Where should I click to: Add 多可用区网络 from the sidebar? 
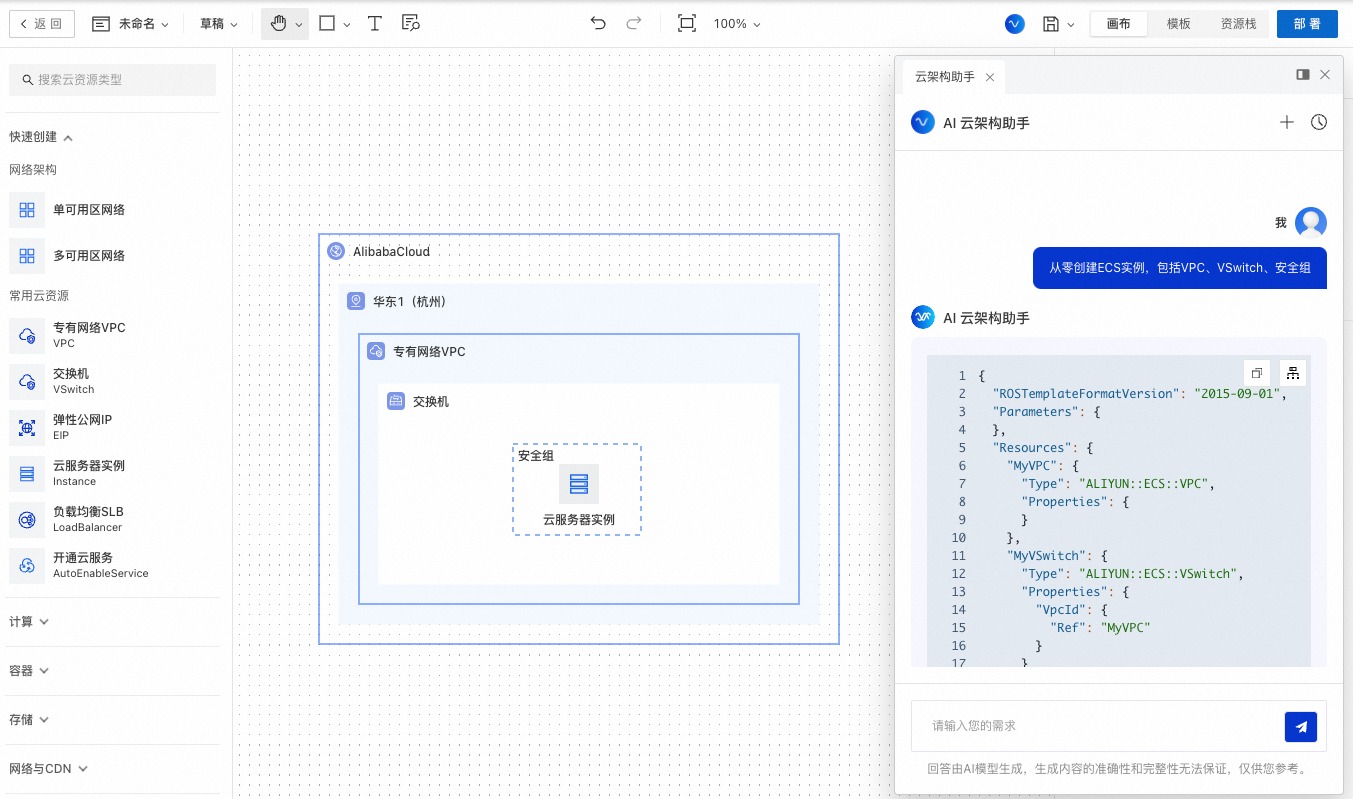pos(68,256)
